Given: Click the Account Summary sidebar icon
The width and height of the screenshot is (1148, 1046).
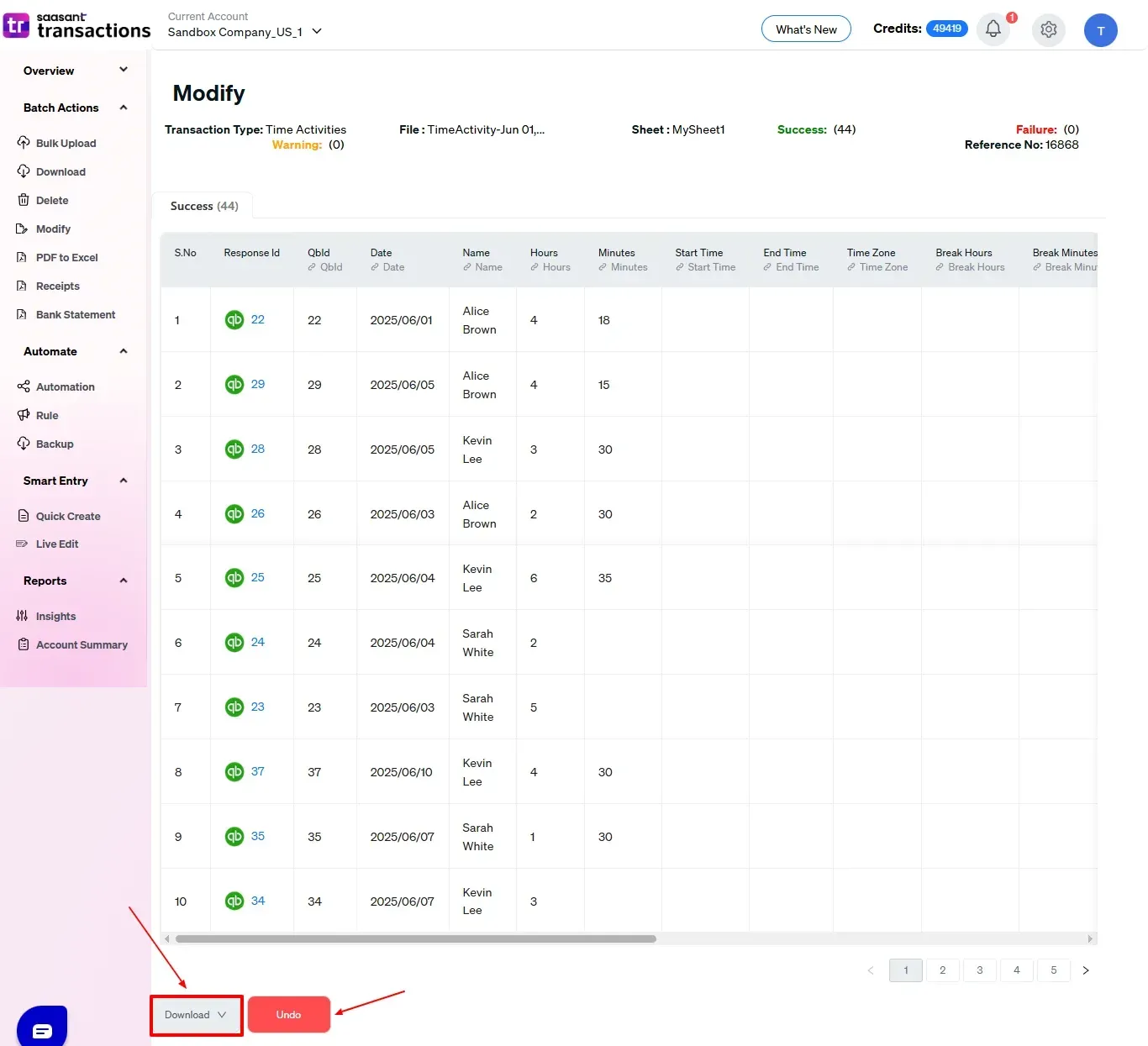Looking at the screenshot, I should [x=24, y=644].
